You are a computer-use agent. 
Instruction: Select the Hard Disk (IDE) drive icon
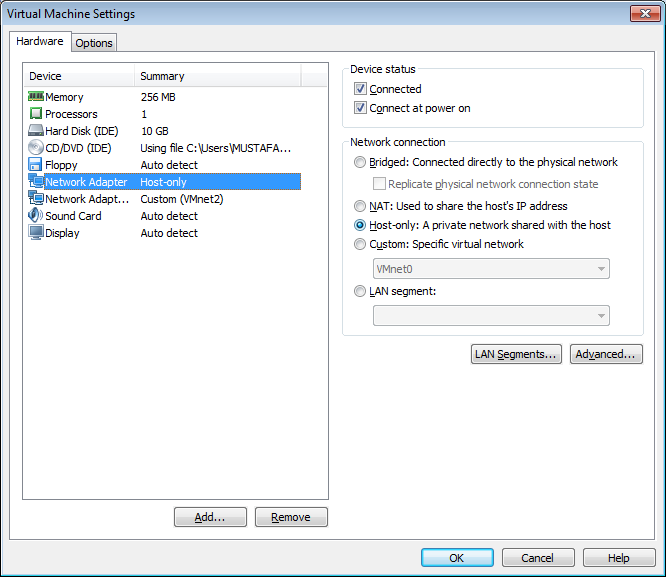click(x=36, y=130)
